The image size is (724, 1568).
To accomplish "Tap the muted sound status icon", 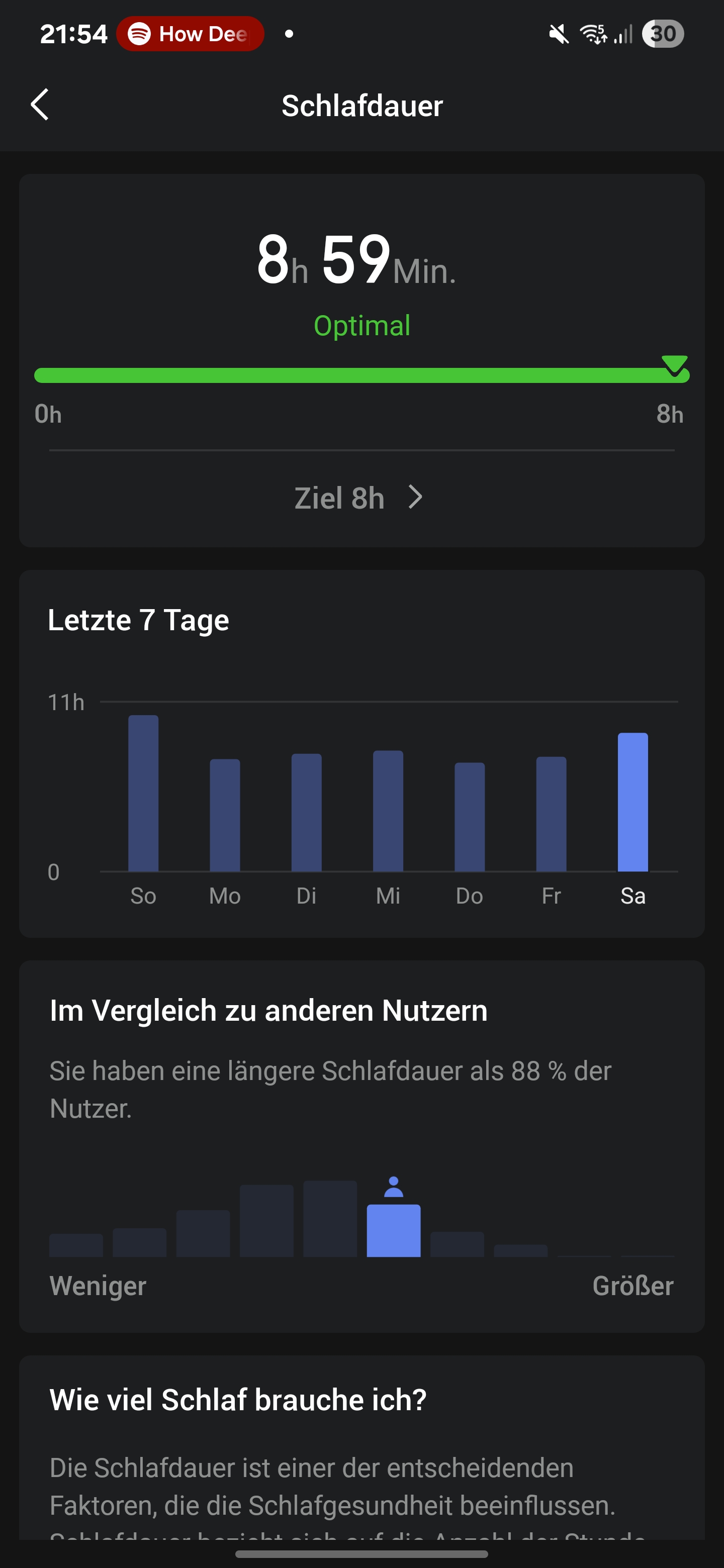I will coord(559,34).
